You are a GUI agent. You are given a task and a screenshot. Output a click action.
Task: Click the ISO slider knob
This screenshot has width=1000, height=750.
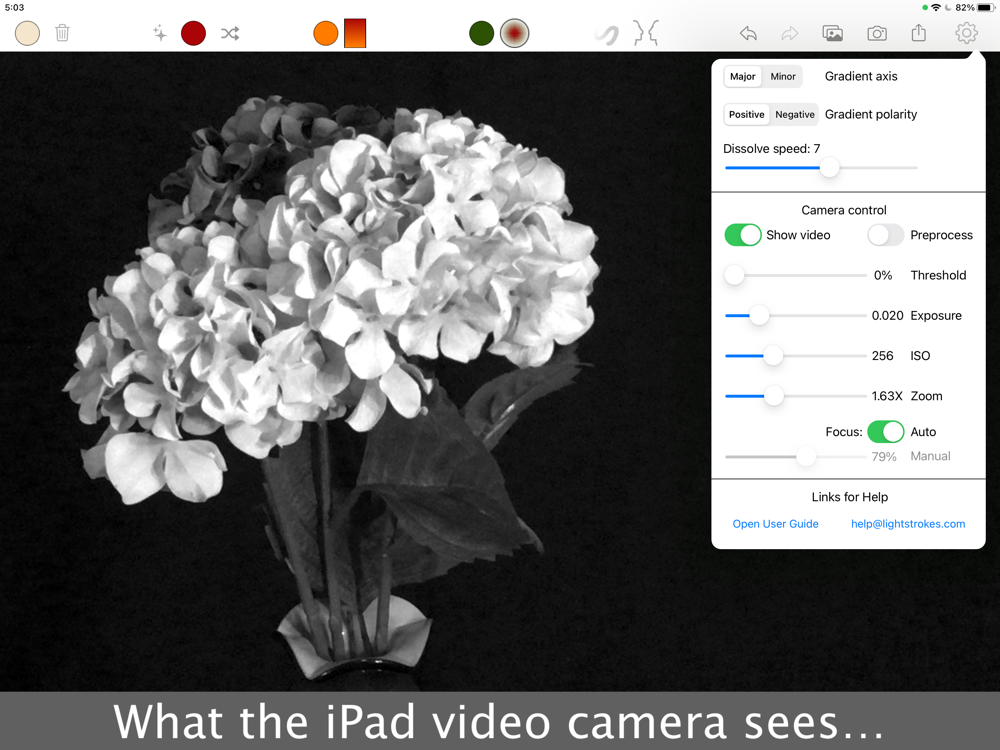773,355
